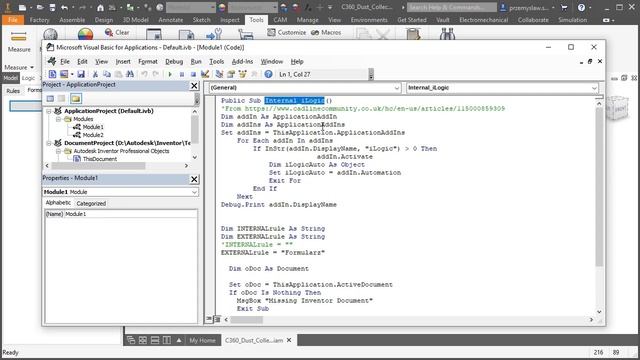Click the code window vertical scrollbar
The height and width of the screenshot is (360, 640).
pos(599,187)
